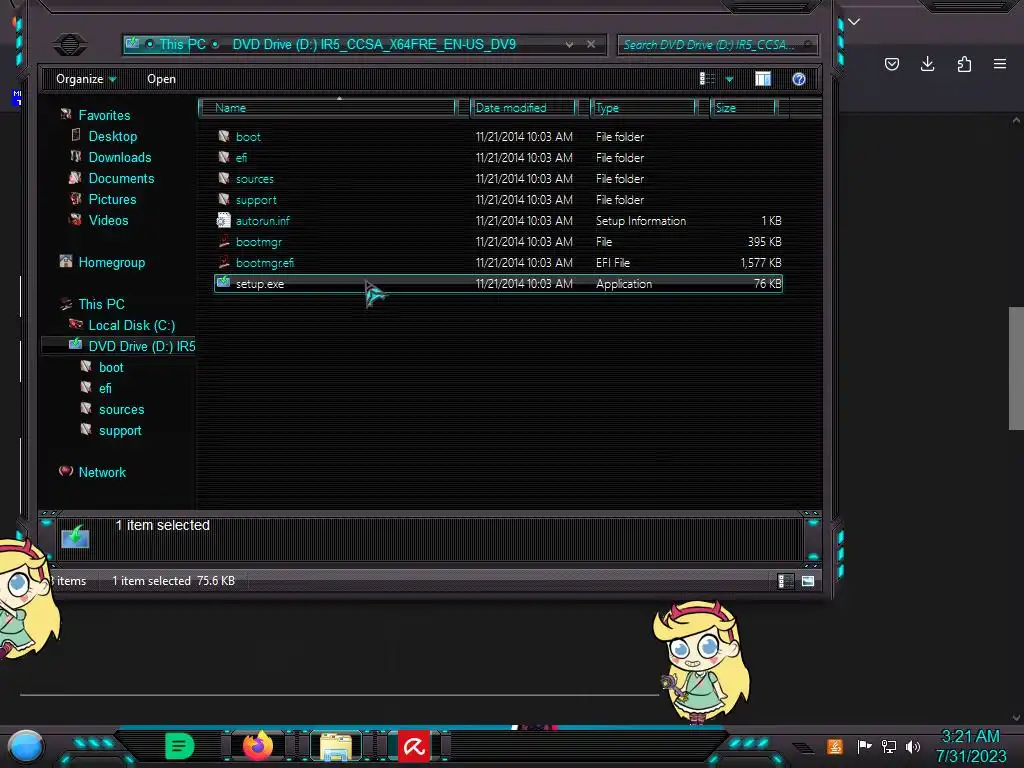Select Homegroup in the navigation pane

(x=112, y=263)
